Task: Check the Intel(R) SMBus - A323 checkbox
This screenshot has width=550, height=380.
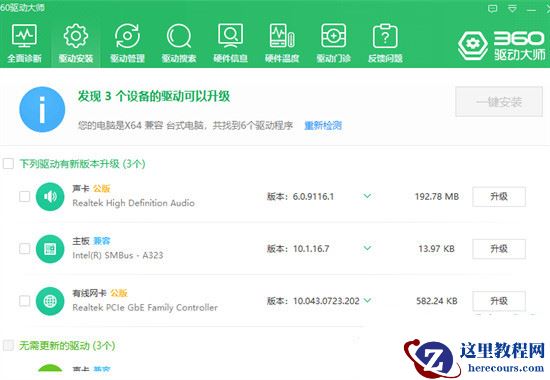Action: (25, 249)
